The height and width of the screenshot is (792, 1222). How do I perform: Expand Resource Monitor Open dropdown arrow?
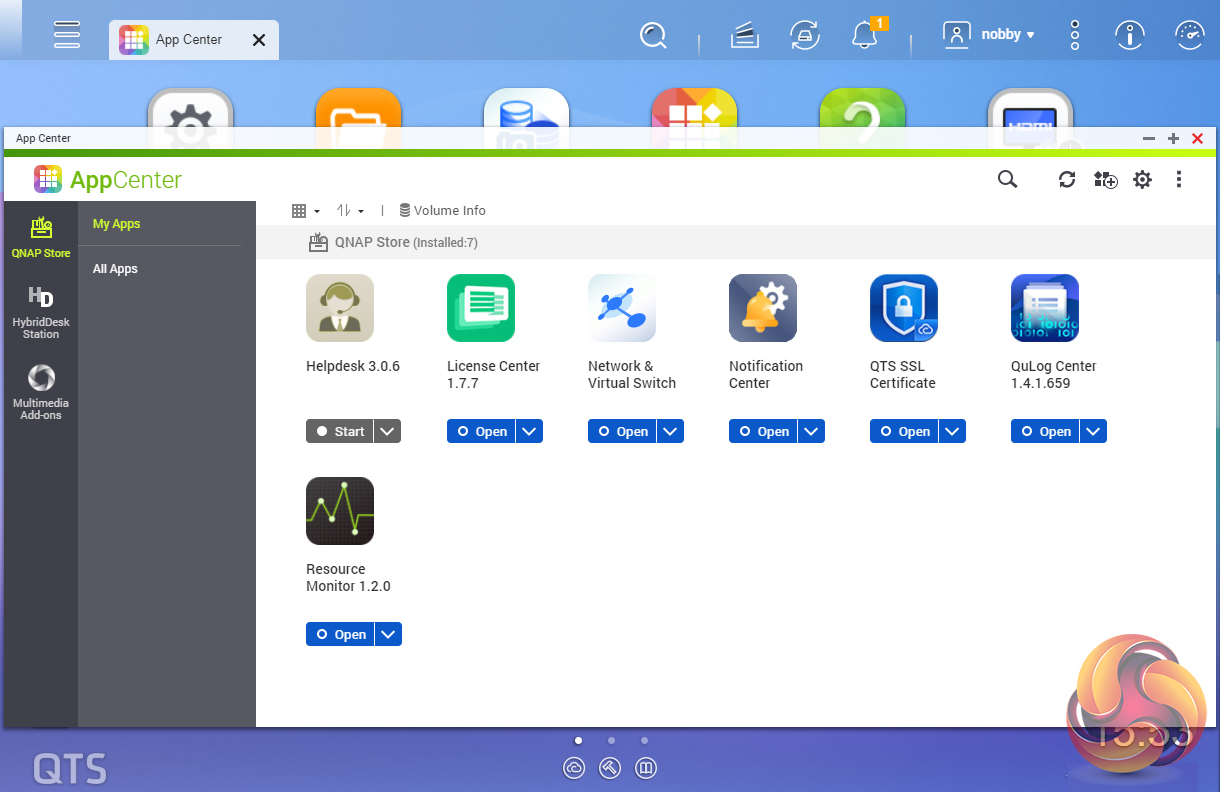pos(389,634)
